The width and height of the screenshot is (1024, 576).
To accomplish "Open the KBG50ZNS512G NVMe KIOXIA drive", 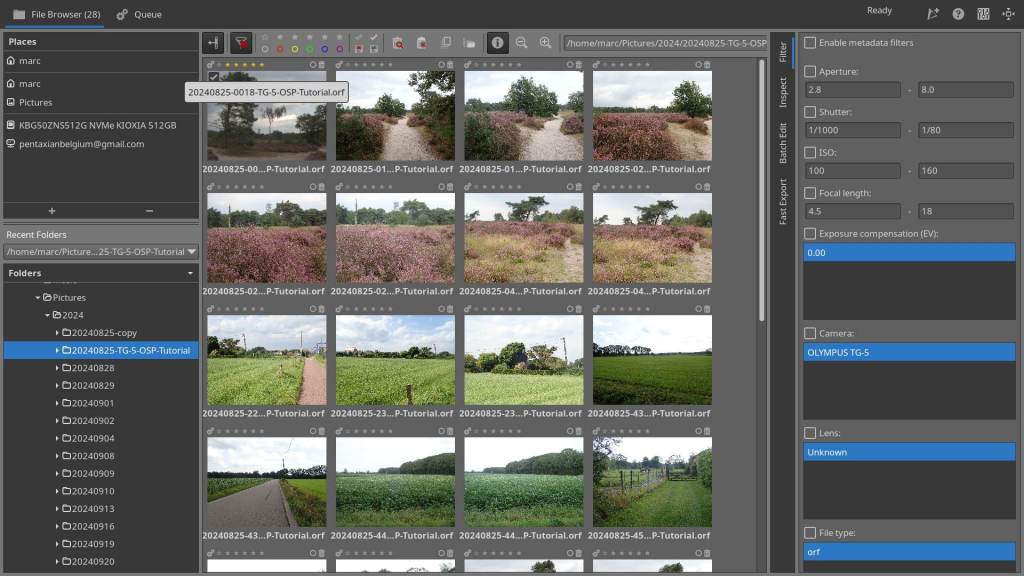I will click(x=101, y=125).
